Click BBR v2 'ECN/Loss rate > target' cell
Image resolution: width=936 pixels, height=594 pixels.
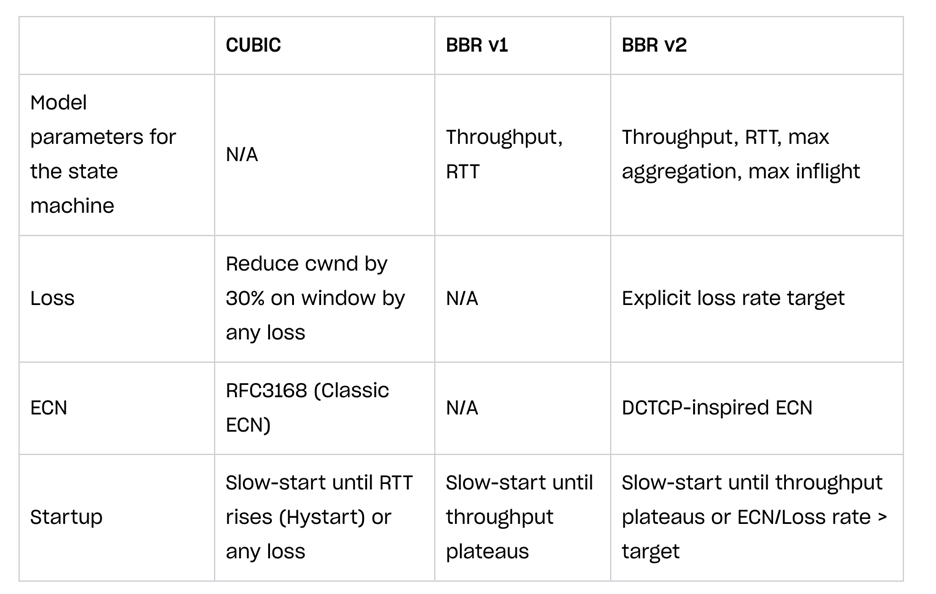tap(754, 517)
